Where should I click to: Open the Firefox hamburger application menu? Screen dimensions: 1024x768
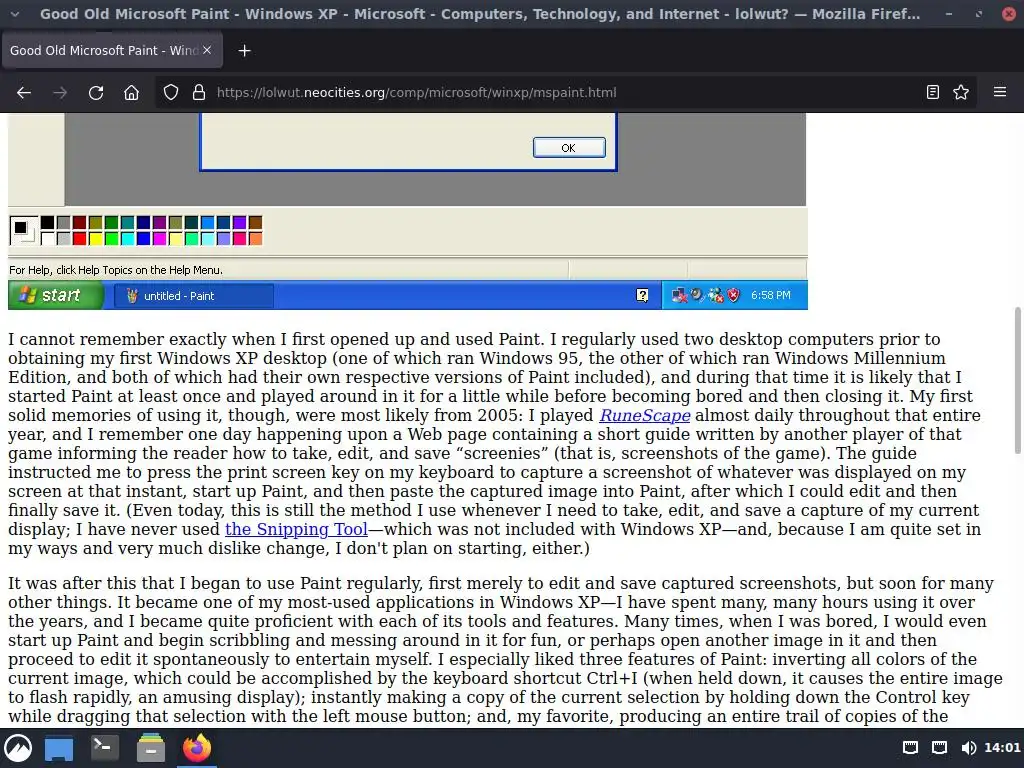(x=1000, y=92)
